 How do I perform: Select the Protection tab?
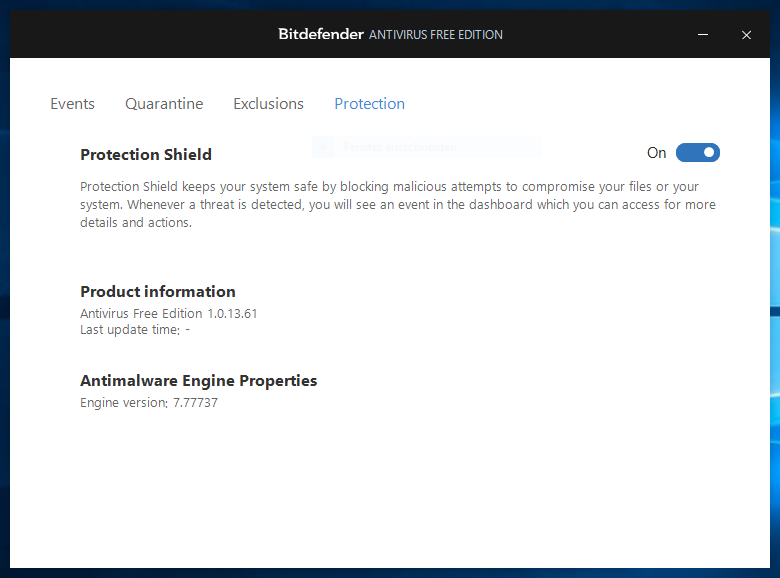[x=369, y=104]
